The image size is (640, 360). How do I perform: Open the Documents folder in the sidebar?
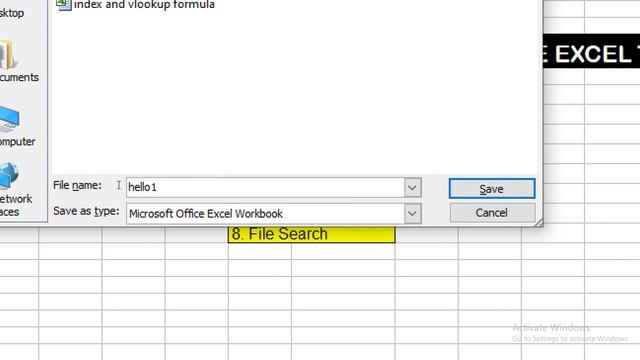click(18, 61)
